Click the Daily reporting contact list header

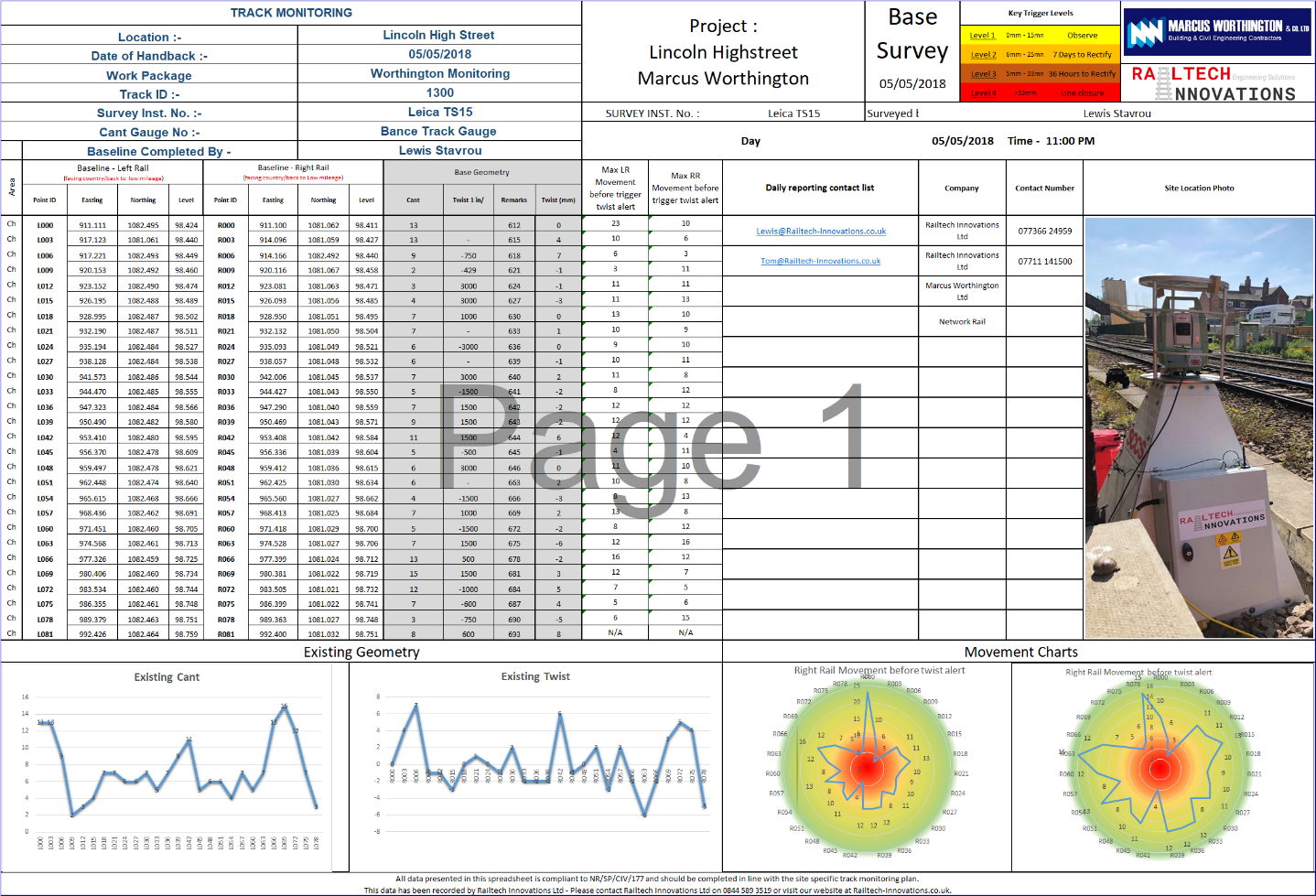pyautogui.click(x=820, y=188)
